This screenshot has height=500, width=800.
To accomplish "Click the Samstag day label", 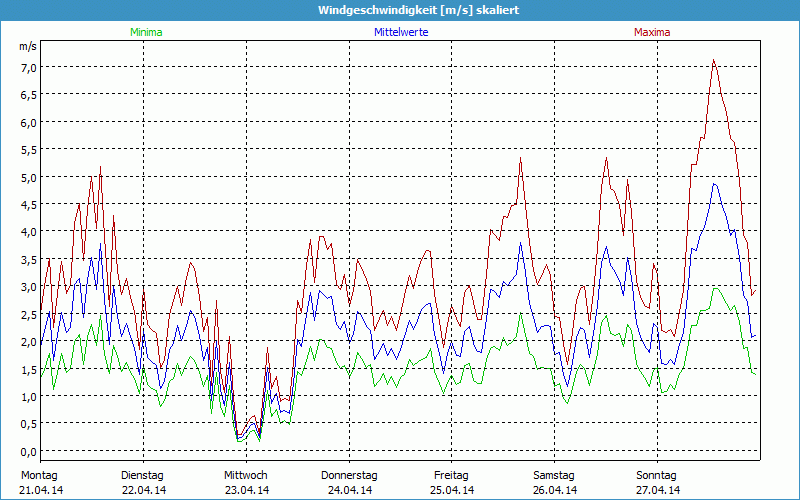I will (554, 476).
